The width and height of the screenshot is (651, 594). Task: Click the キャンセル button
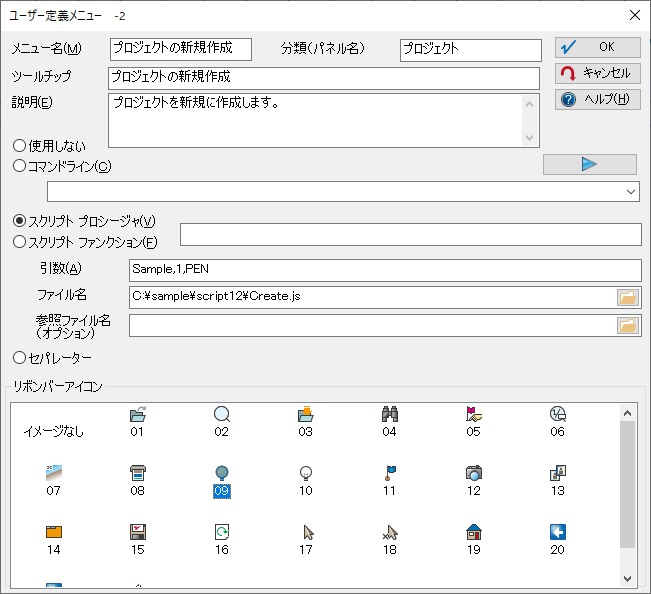click(598, 73)
